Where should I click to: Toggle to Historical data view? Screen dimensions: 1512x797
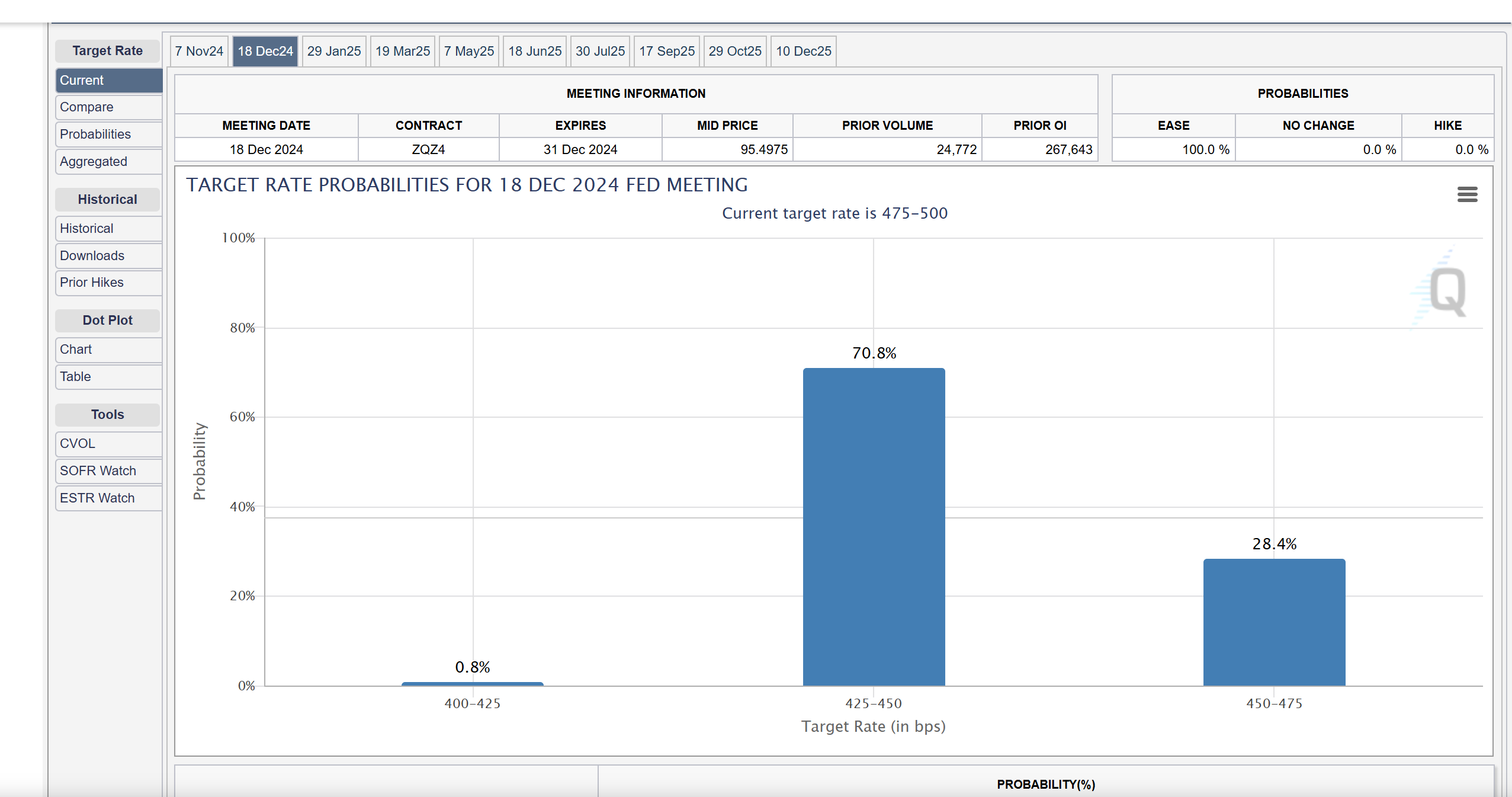(x=85, y=227)
